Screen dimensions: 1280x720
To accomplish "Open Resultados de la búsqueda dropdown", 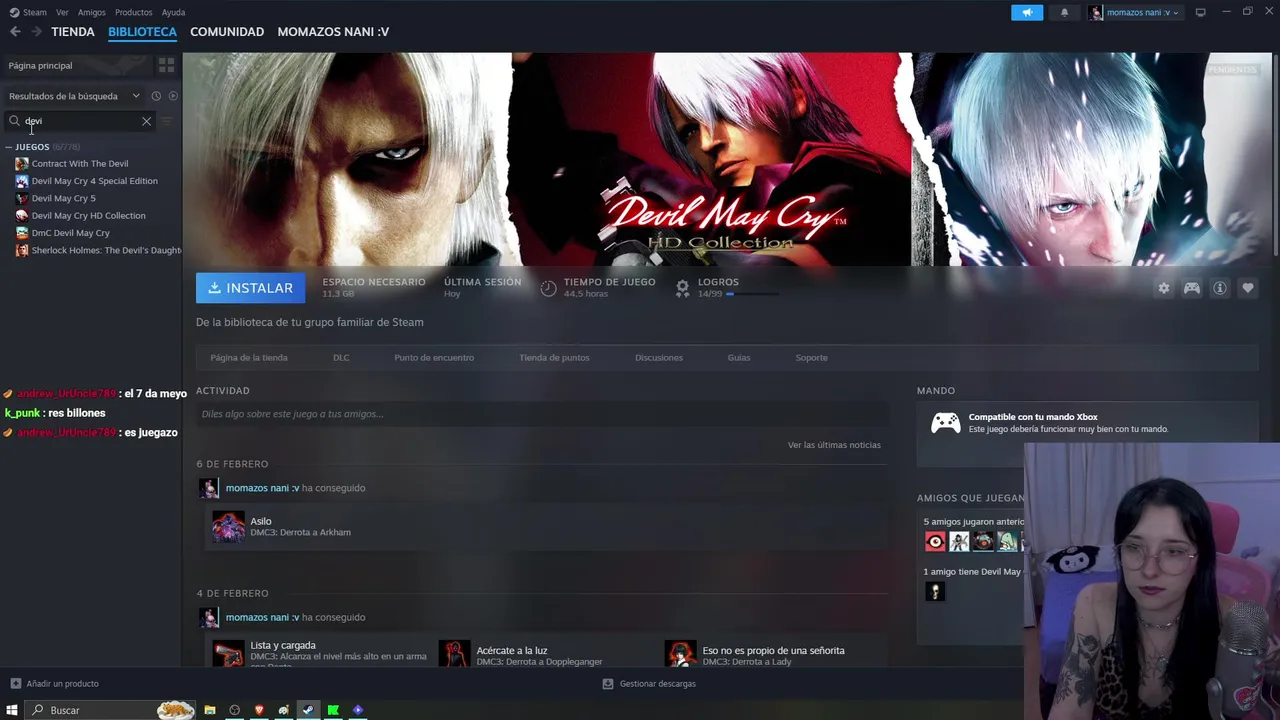I will pyautogui.click(x=74, y=96).
